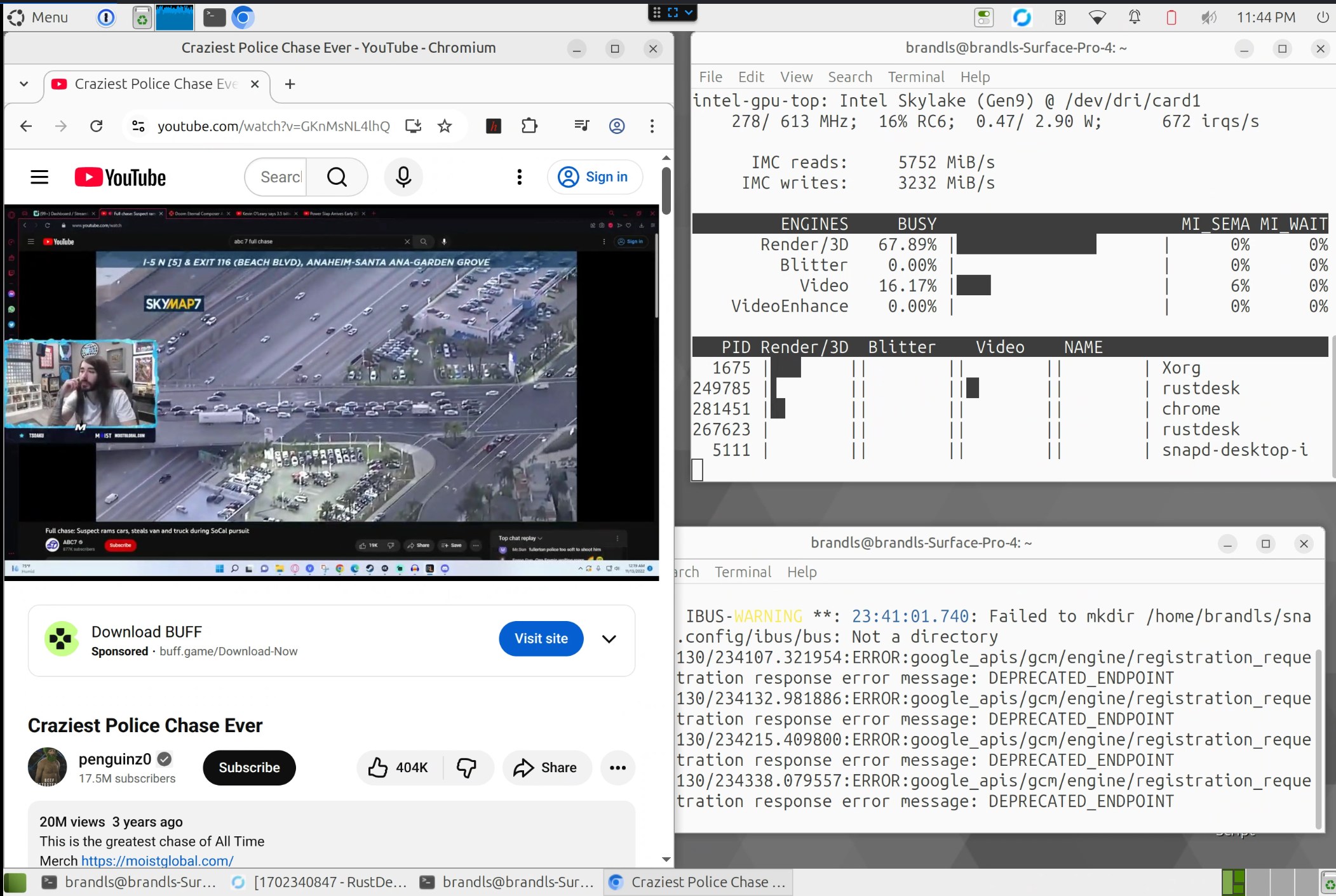Toggle system volume mute icon

[x=1208, y=17]
